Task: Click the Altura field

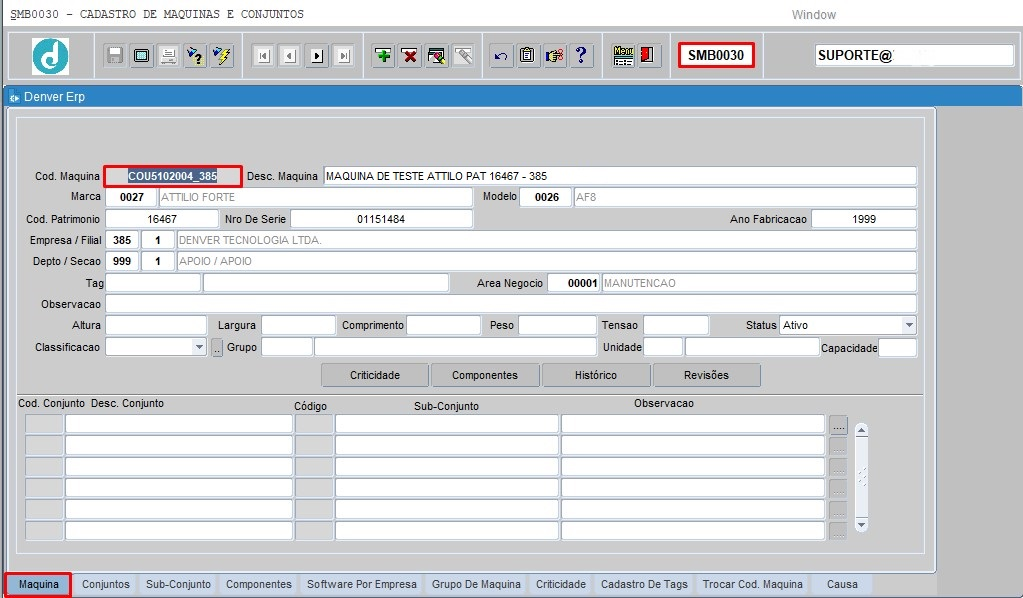Action: pyautogui.click(x=156, y=325)
